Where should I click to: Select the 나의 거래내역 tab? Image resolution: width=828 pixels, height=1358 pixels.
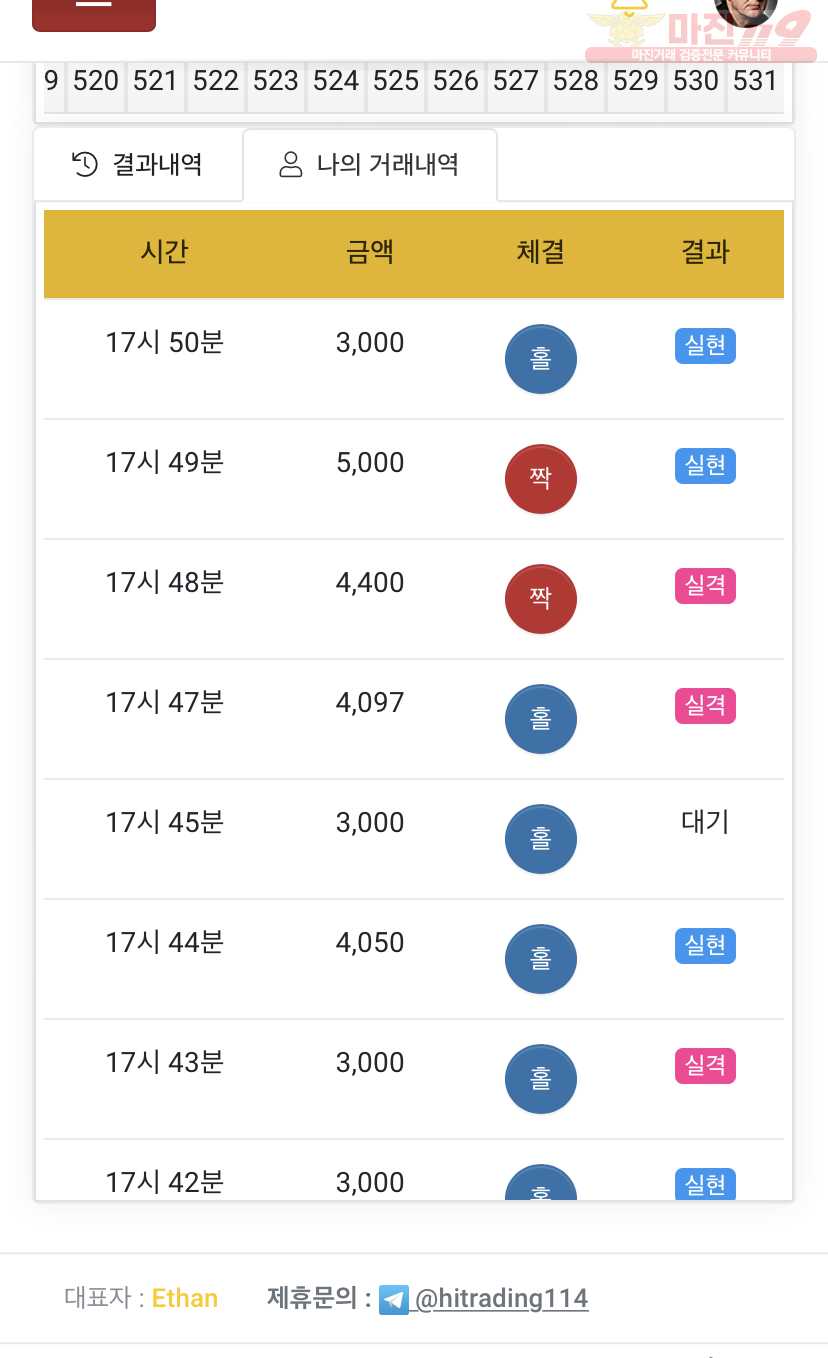pos(369,164)
